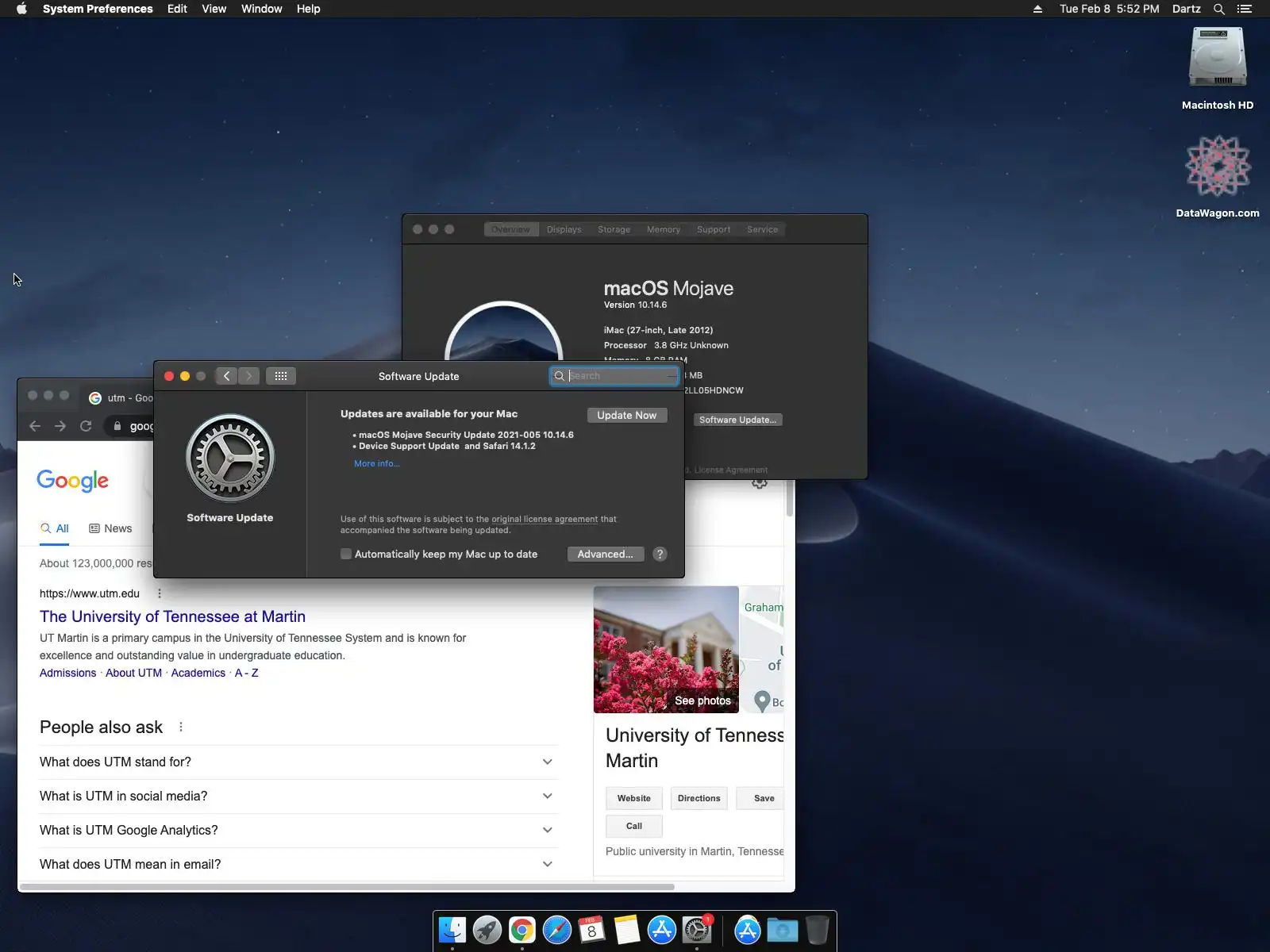Open Finder from the Dock
Viewport: 1270px width, 952px height.
(x=452, y=930)
